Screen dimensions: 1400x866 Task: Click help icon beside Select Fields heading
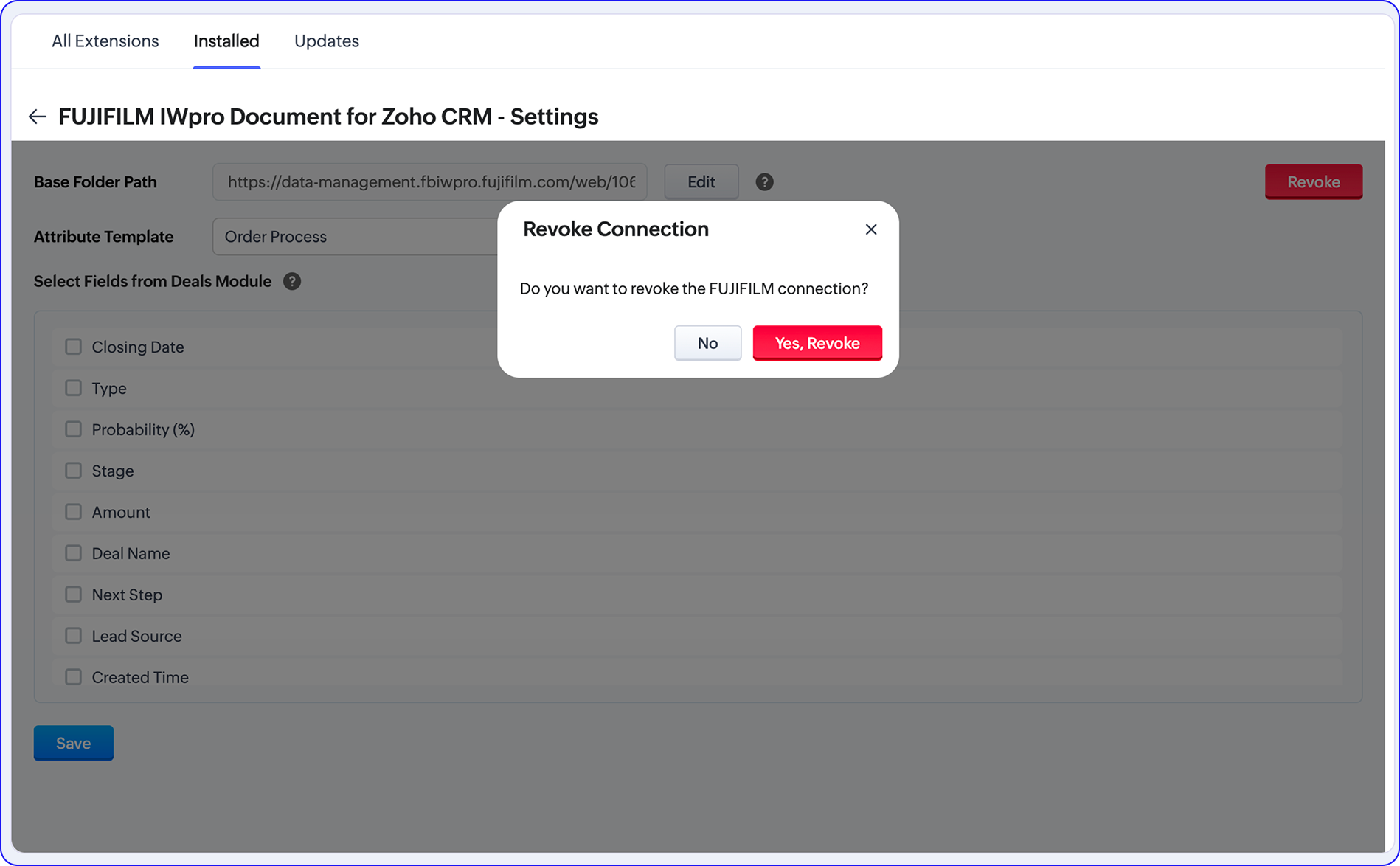[x=292, y=281]
